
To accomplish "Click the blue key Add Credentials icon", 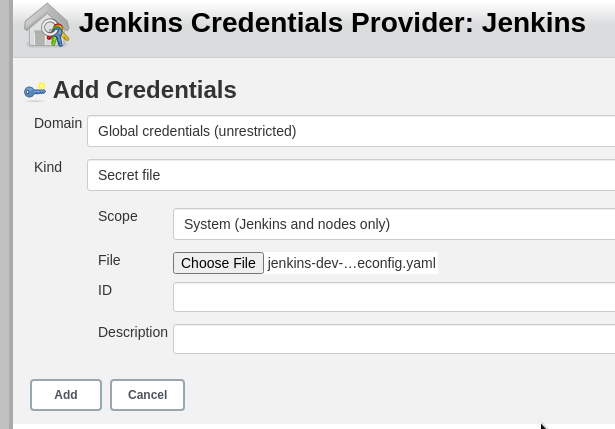I will pos(35,91).
